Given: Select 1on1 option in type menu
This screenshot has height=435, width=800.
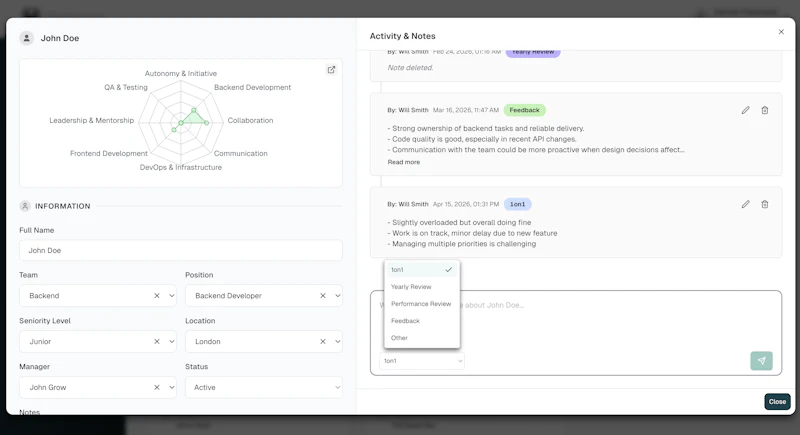Looking at the screenshot, I should pyautogui.click(x=421, y=270).
